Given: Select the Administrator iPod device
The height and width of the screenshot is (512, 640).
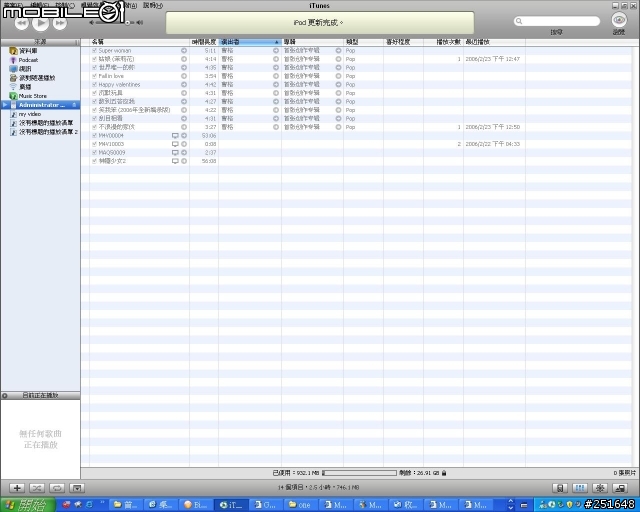Looking at the screenshot, I should click(x=41, y=105).
